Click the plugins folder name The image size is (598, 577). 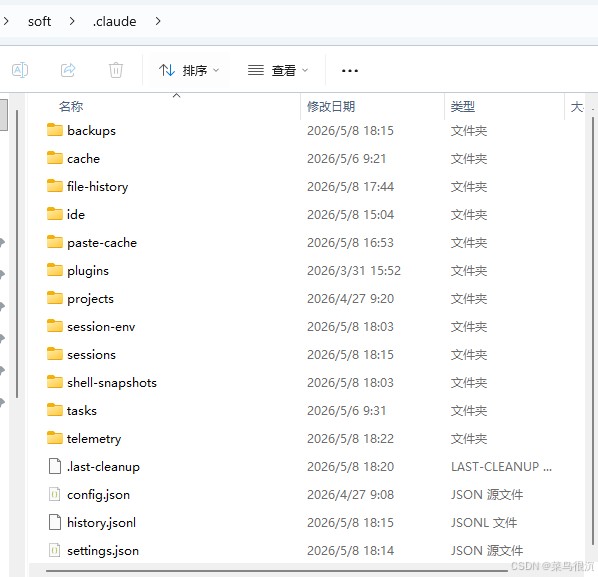coord(88,271)
